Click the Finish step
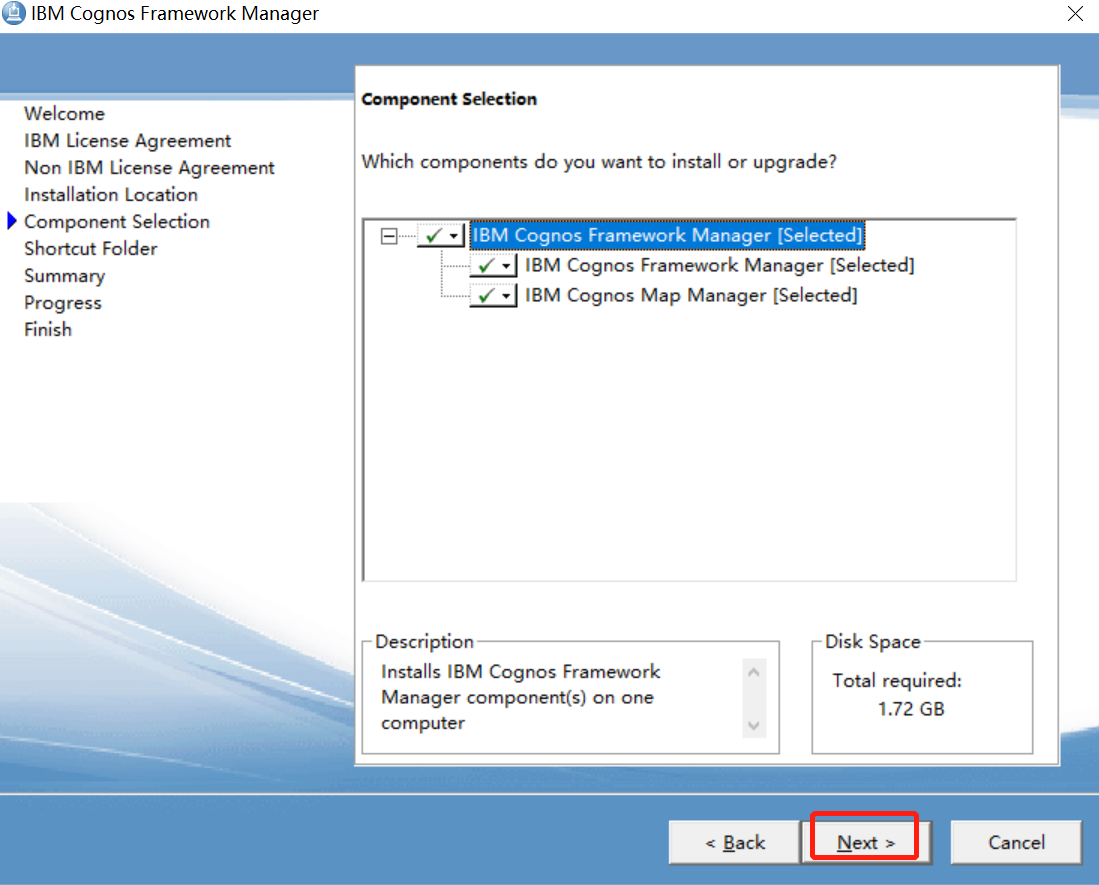This screenshot has width=1099, height=885. [x=48, y=329]
